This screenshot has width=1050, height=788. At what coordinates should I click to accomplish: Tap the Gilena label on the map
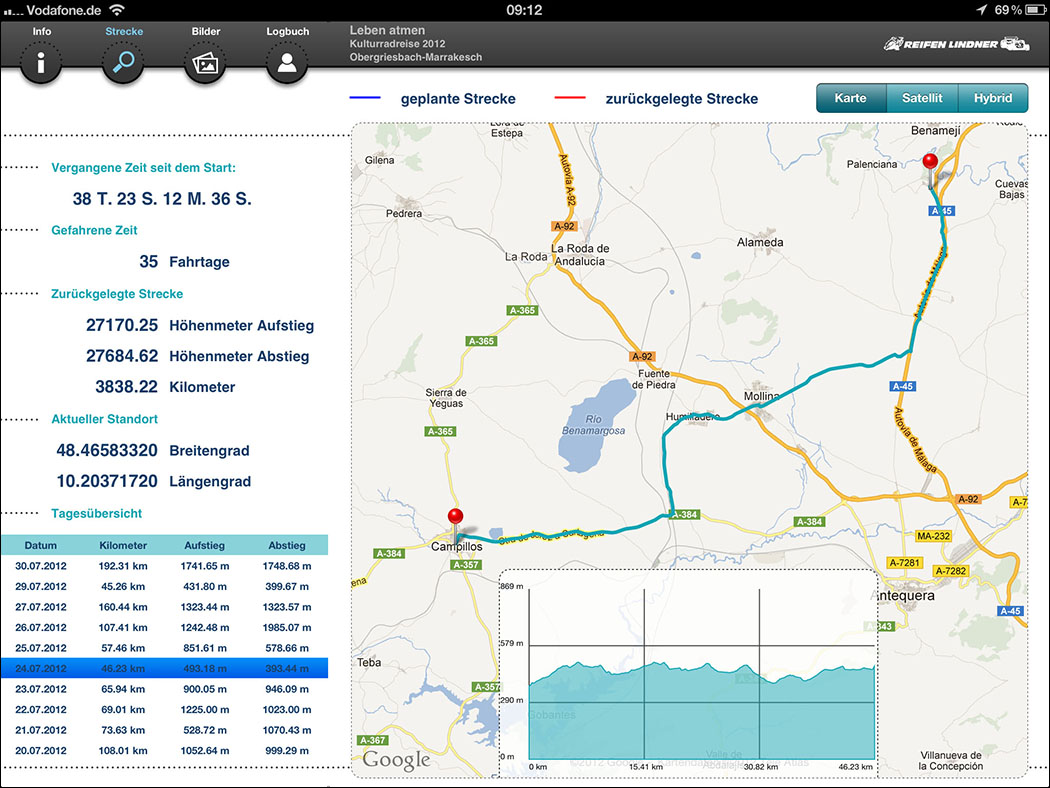pyautogui.click(x=380, y=160)
